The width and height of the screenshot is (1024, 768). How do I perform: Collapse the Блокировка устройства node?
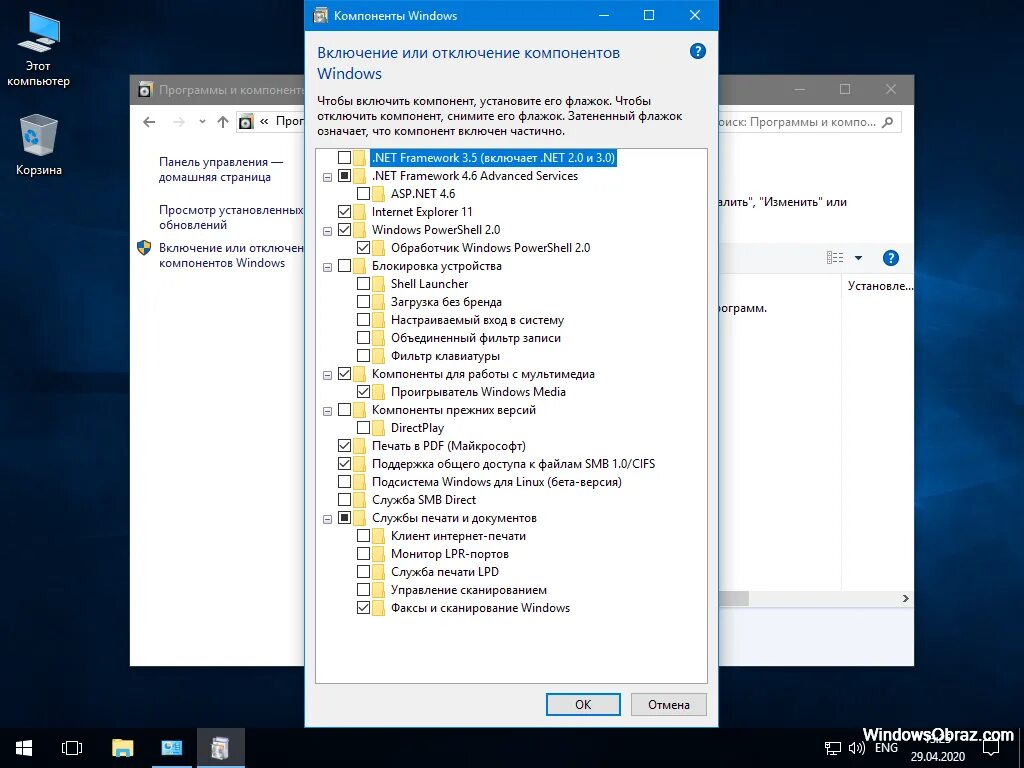[x=328, y=267]
